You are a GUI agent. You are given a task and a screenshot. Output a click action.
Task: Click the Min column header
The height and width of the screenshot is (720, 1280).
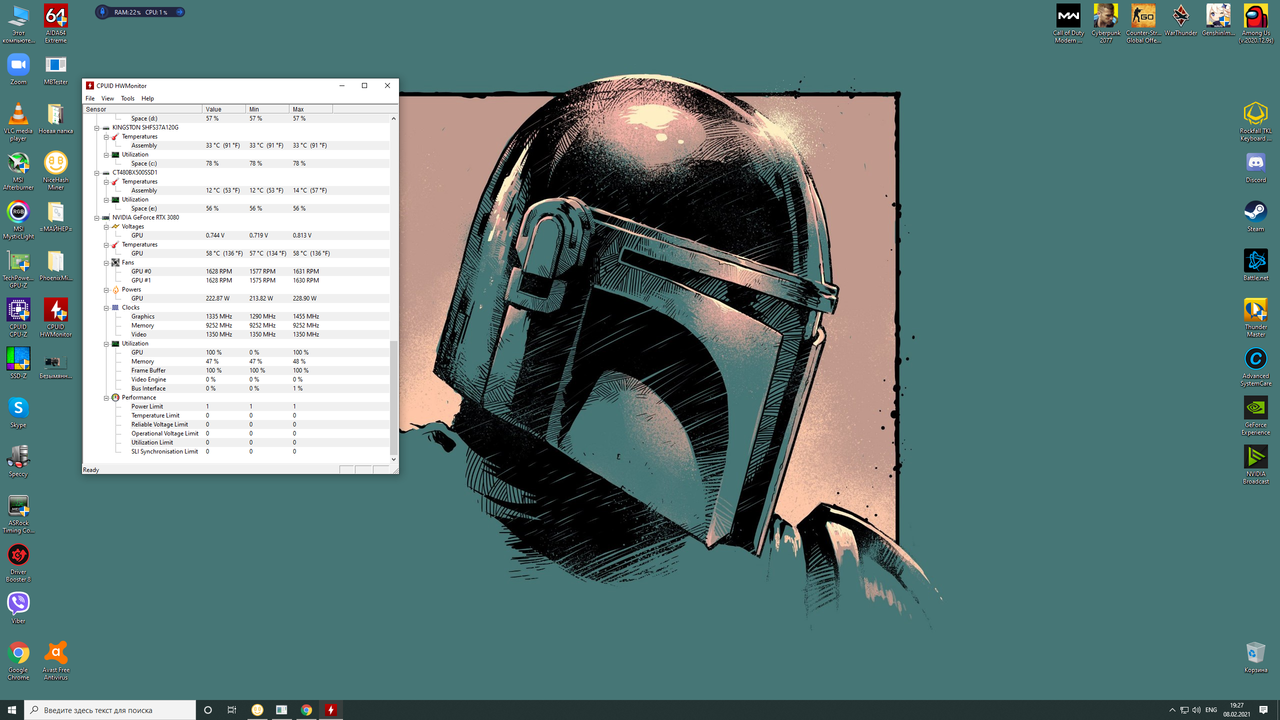tap(268, 109)
